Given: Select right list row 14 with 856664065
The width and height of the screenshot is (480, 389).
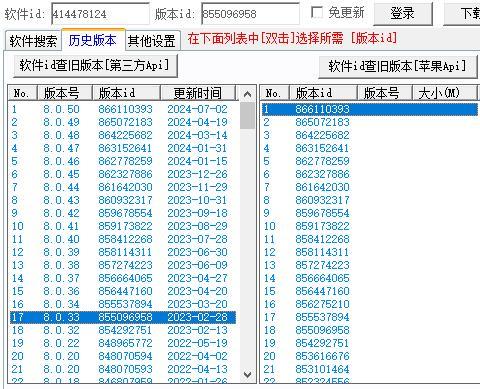Looking at the screenshot, I should point(370,278).
